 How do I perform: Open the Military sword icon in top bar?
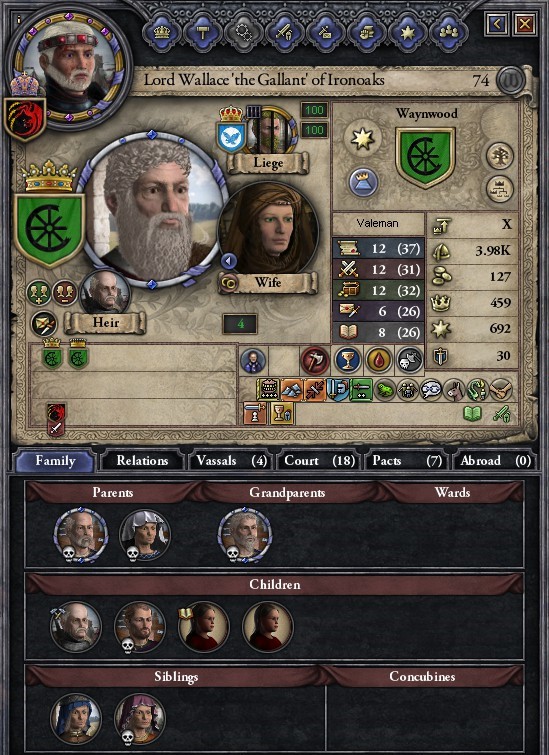[x=285, y=33]
